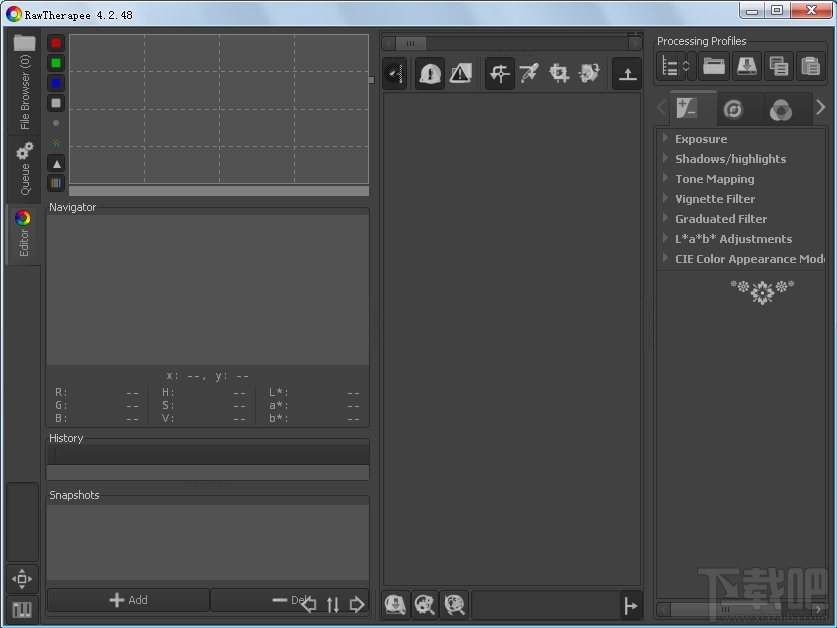Open the processing profile dropdown list

(x=670, y=67)
